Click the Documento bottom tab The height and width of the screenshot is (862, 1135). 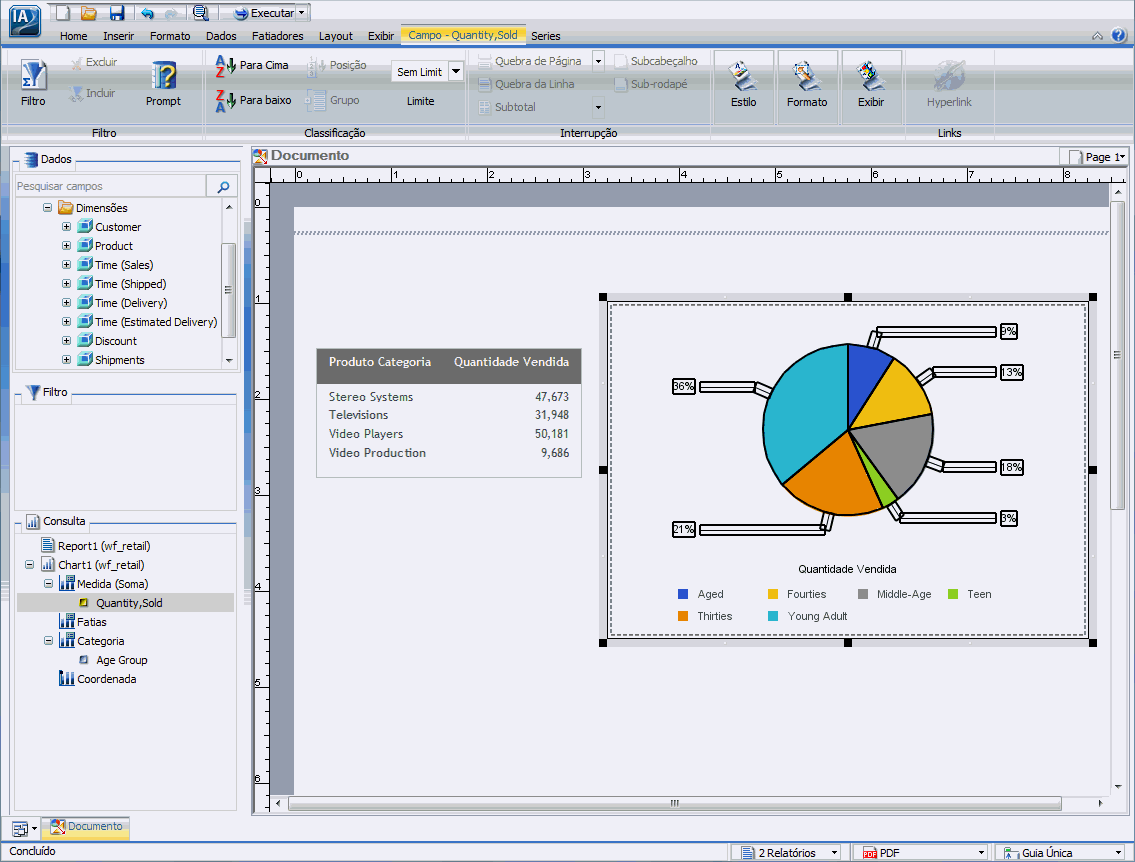[85, 827]
